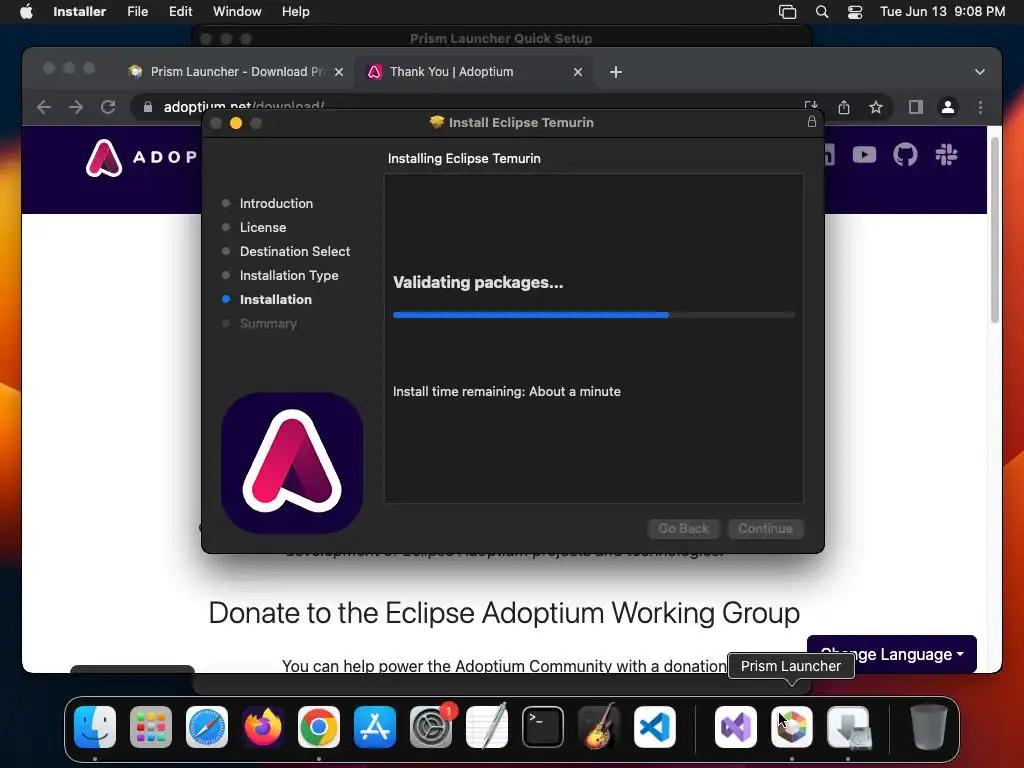Select the Installation step
The width and height of the screenshot is (1024, 768).
click(276, 300)
